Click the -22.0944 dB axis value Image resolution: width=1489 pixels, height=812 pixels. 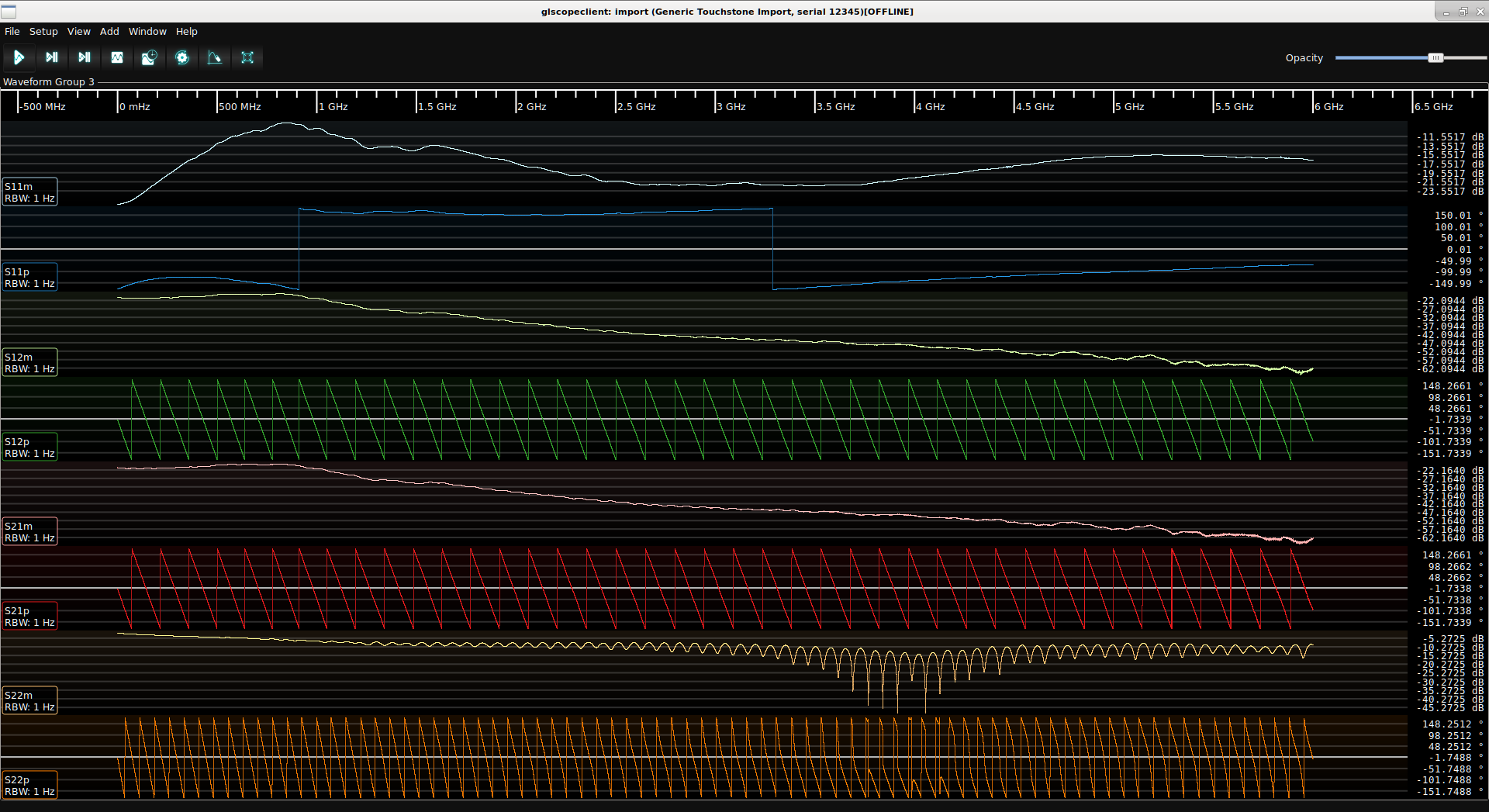[x=1450, y=301]
